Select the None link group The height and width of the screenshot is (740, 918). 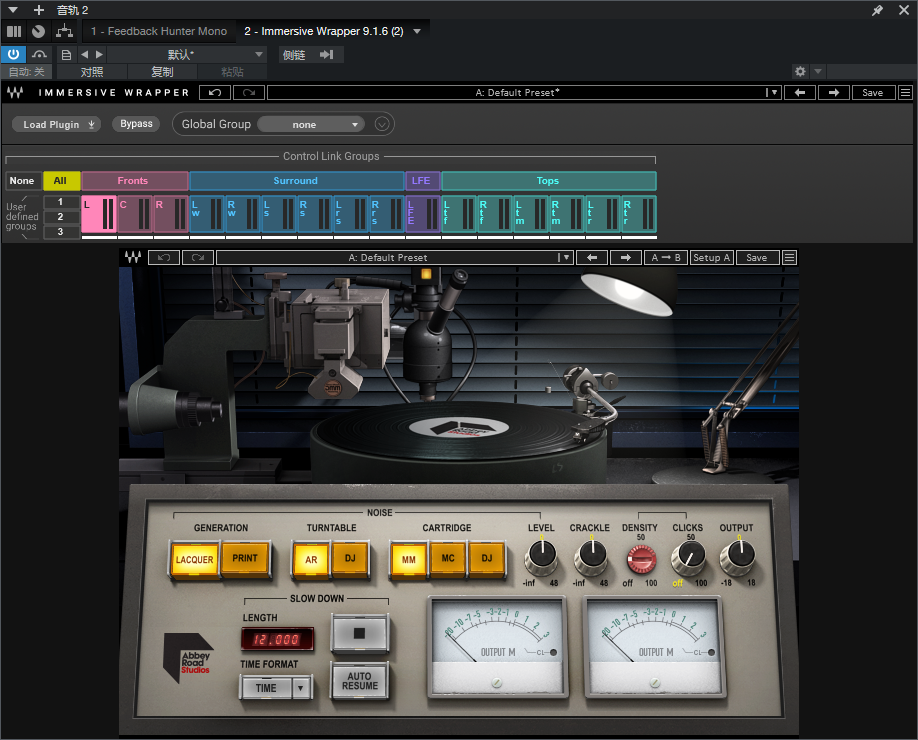[22, 181]
